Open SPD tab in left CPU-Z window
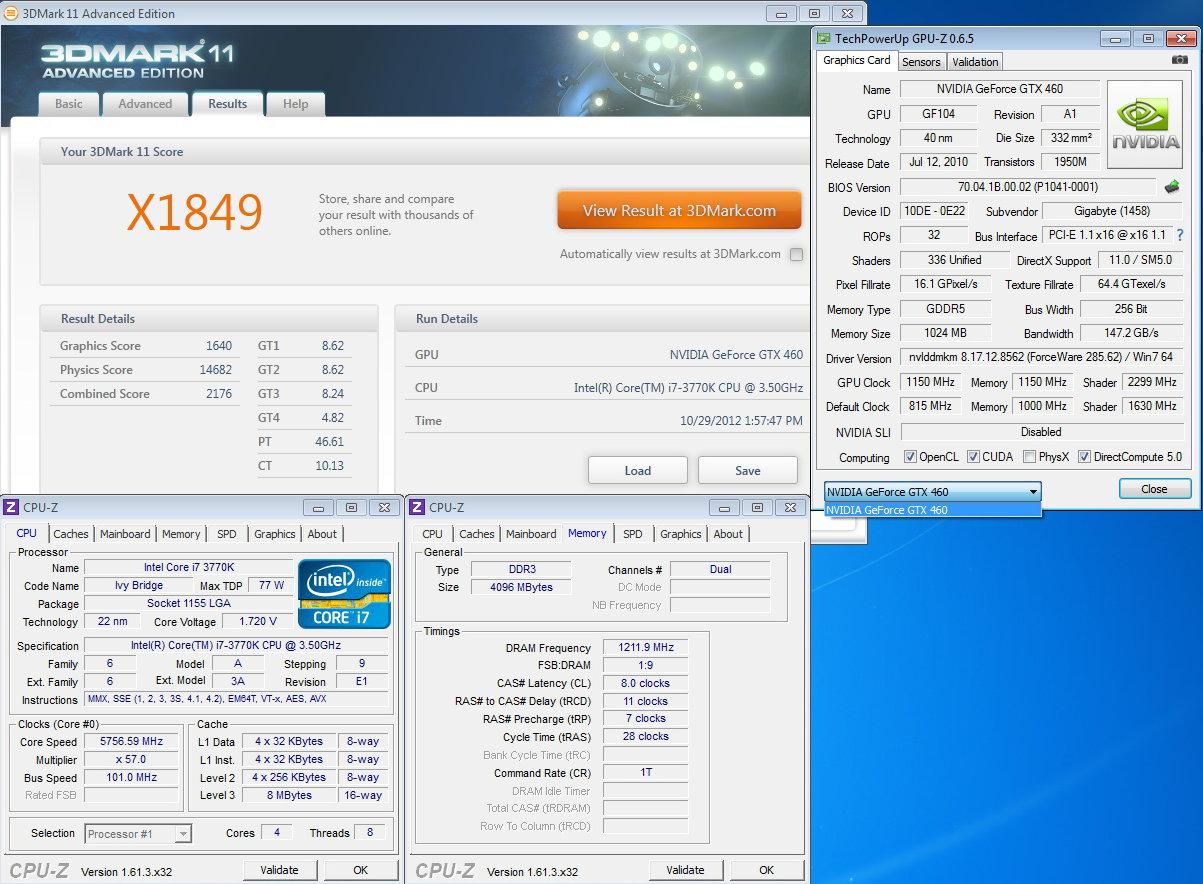The height and width of the screenshot is (884, 1203). [x=227, y=534]
